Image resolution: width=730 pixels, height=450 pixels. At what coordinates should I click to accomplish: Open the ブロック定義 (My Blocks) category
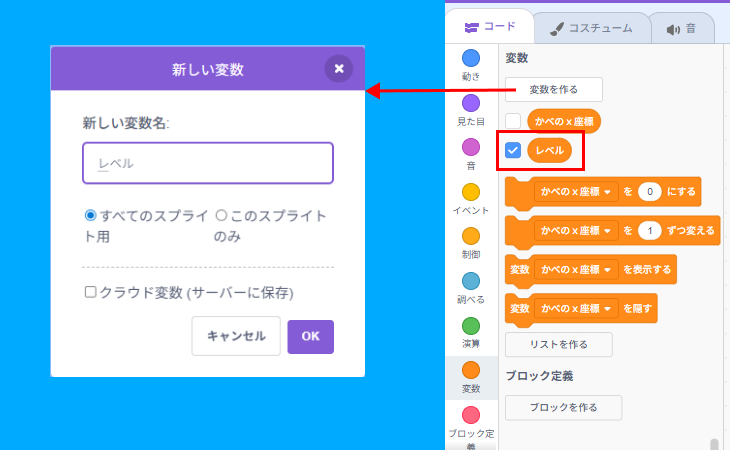[x=470, y=414]
